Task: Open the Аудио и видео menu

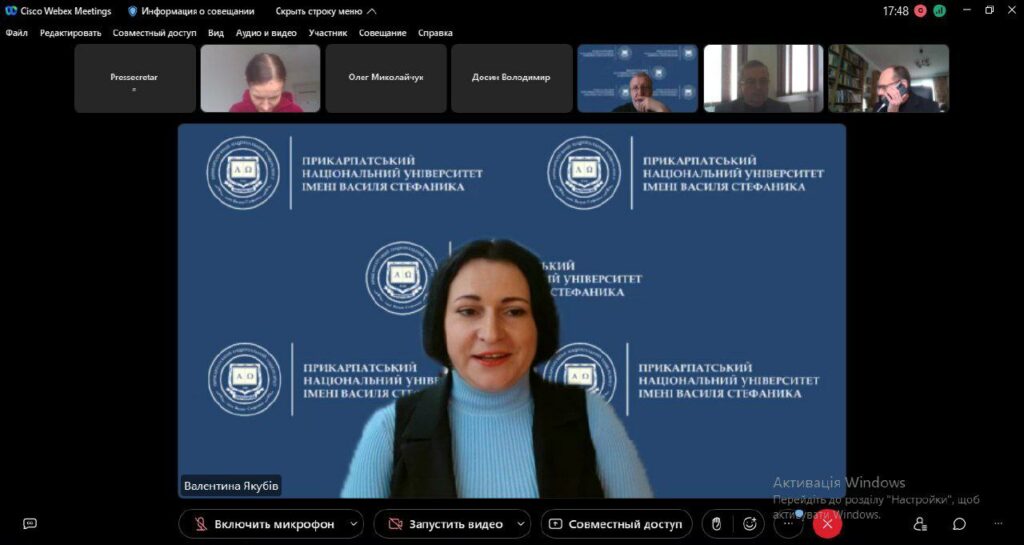Action: click(266, 32)
